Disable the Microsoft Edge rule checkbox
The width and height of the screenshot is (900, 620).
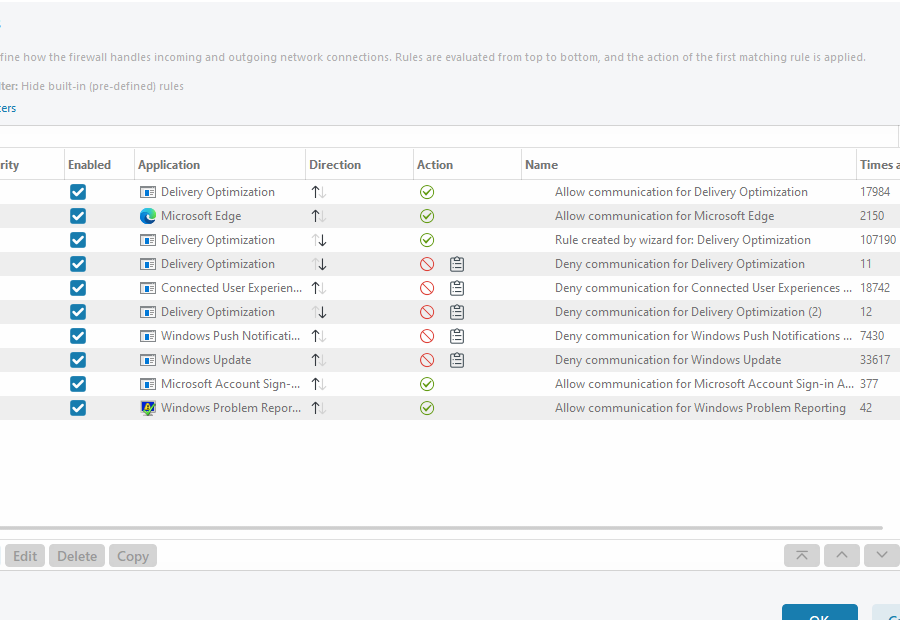coord(78,216)
